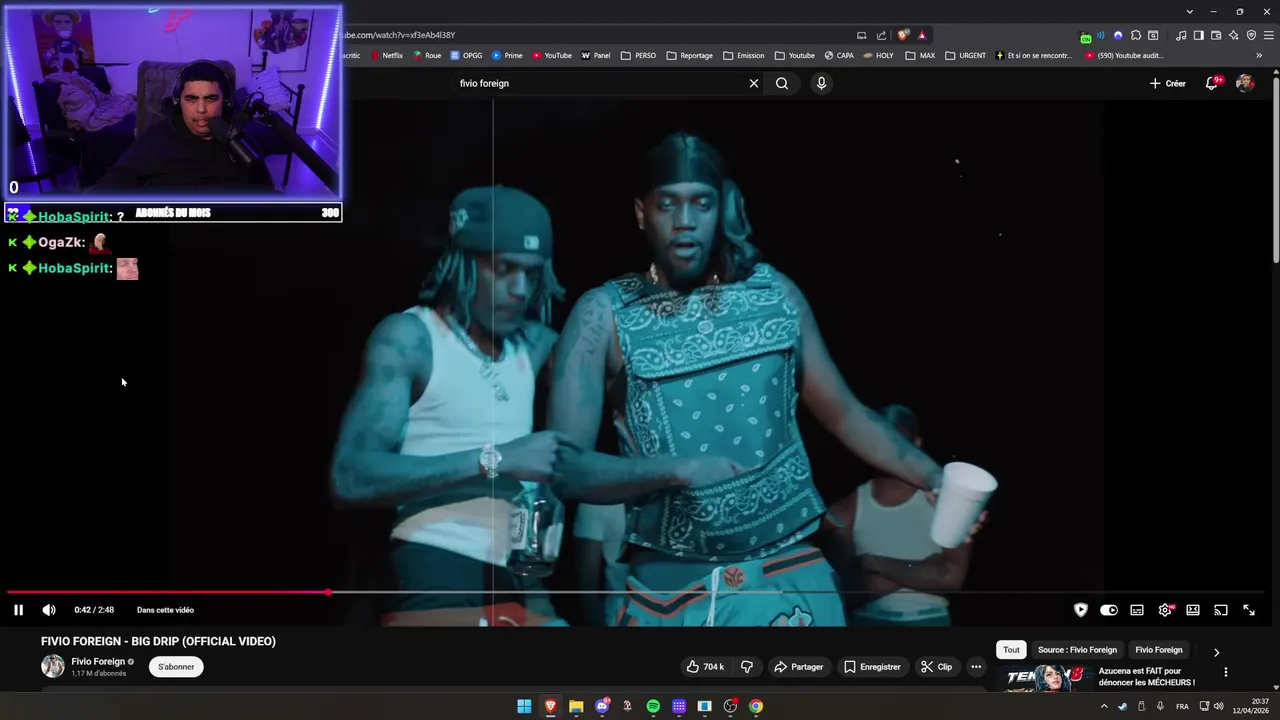Image resolution: width=1280 pixels, height=720 pixels.
Task: Open the Fivio Foreign channel avatar
Action: point(52,667)
